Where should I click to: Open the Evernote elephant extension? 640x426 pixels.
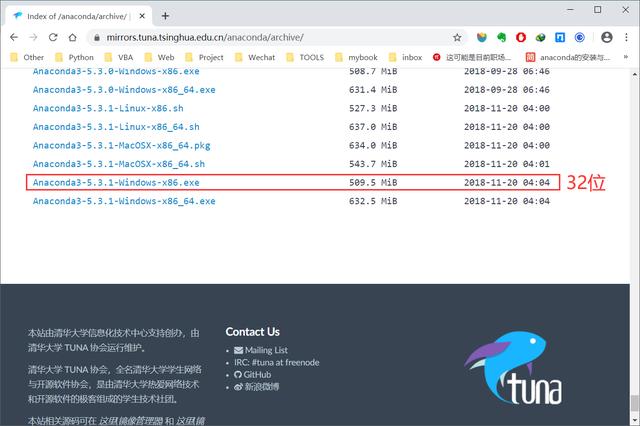pyautogui.click(x=501, y=38)
